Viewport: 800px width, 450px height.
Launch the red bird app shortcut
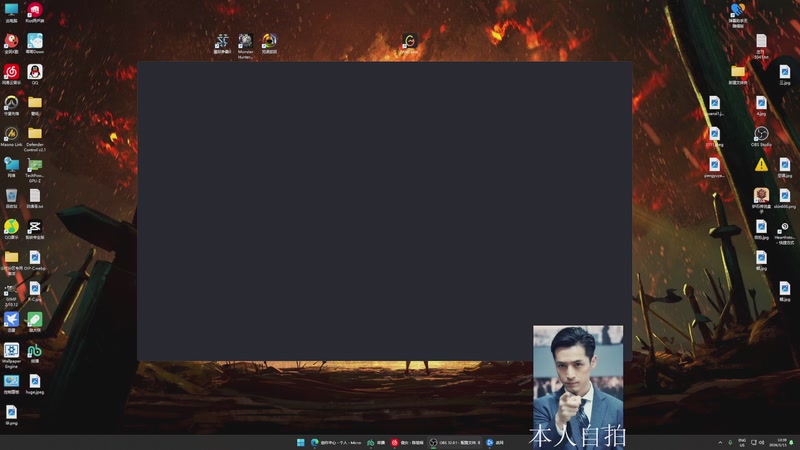[11, 43]
